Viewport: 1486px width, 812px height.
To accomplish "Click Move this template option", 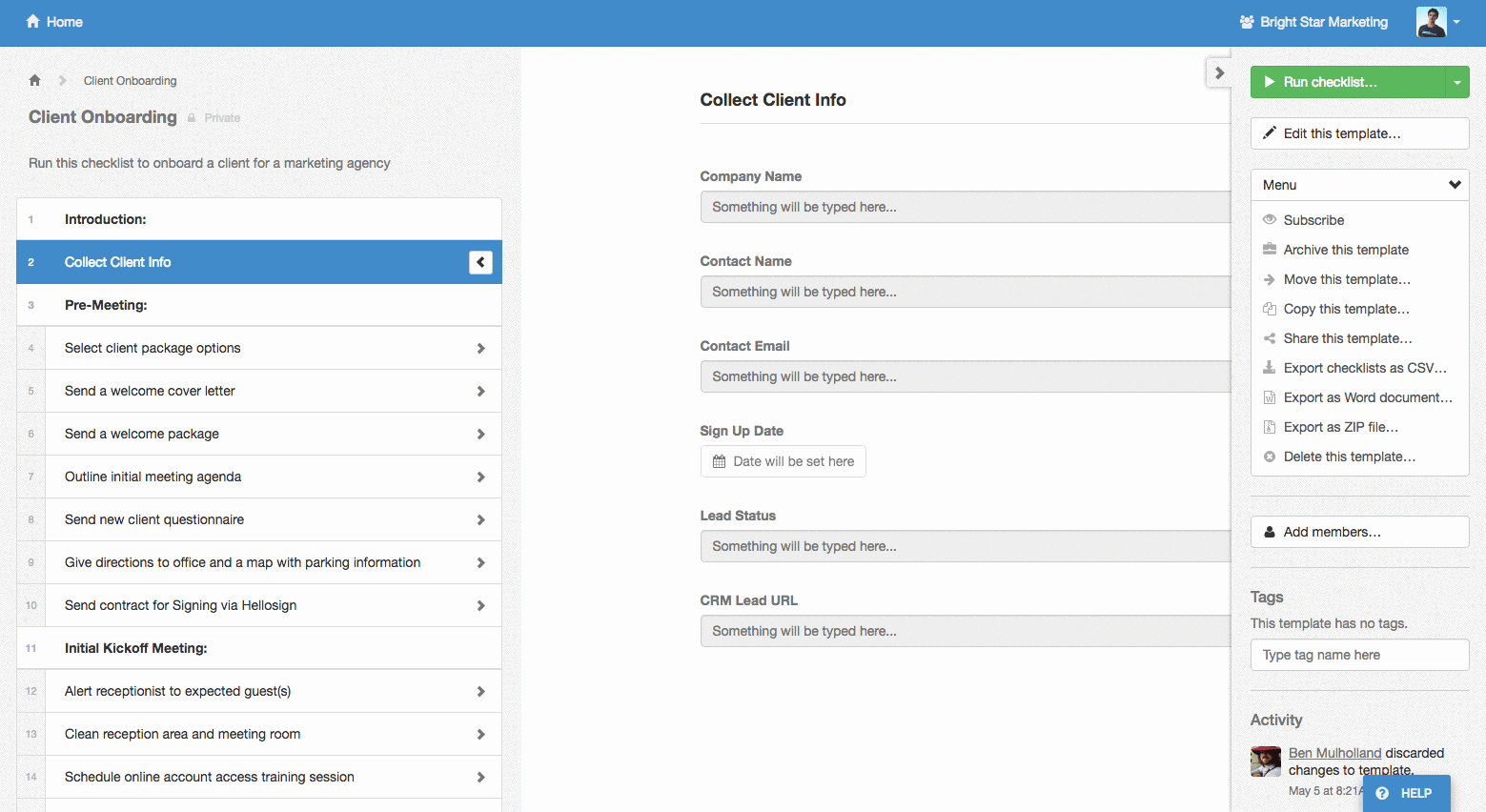I will coord(1347,279).
